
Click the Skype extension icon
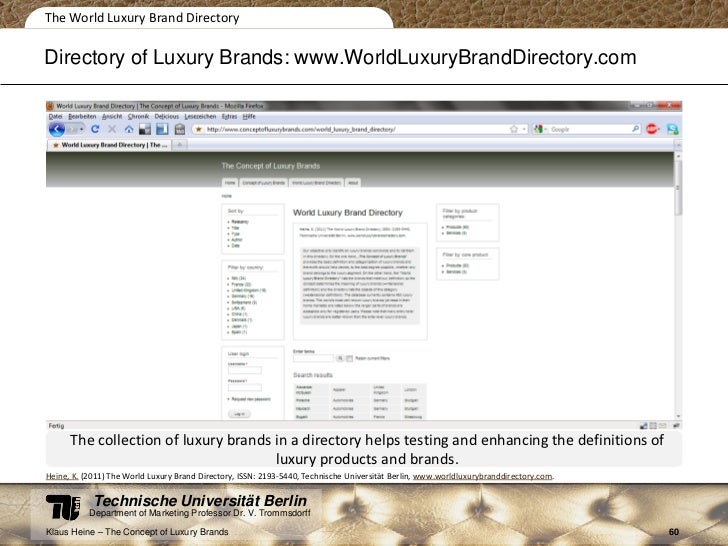point(672,129)
